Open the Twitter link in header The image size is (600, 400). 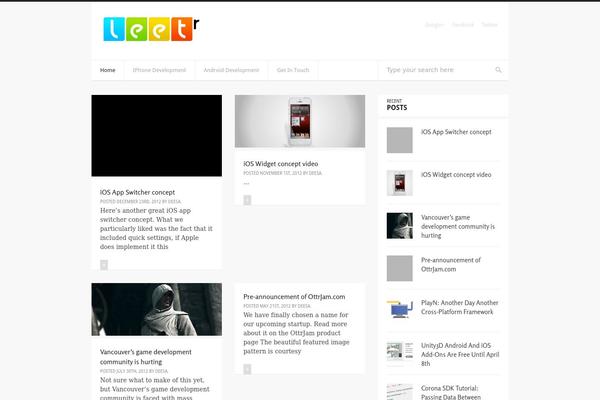(489, 25)
